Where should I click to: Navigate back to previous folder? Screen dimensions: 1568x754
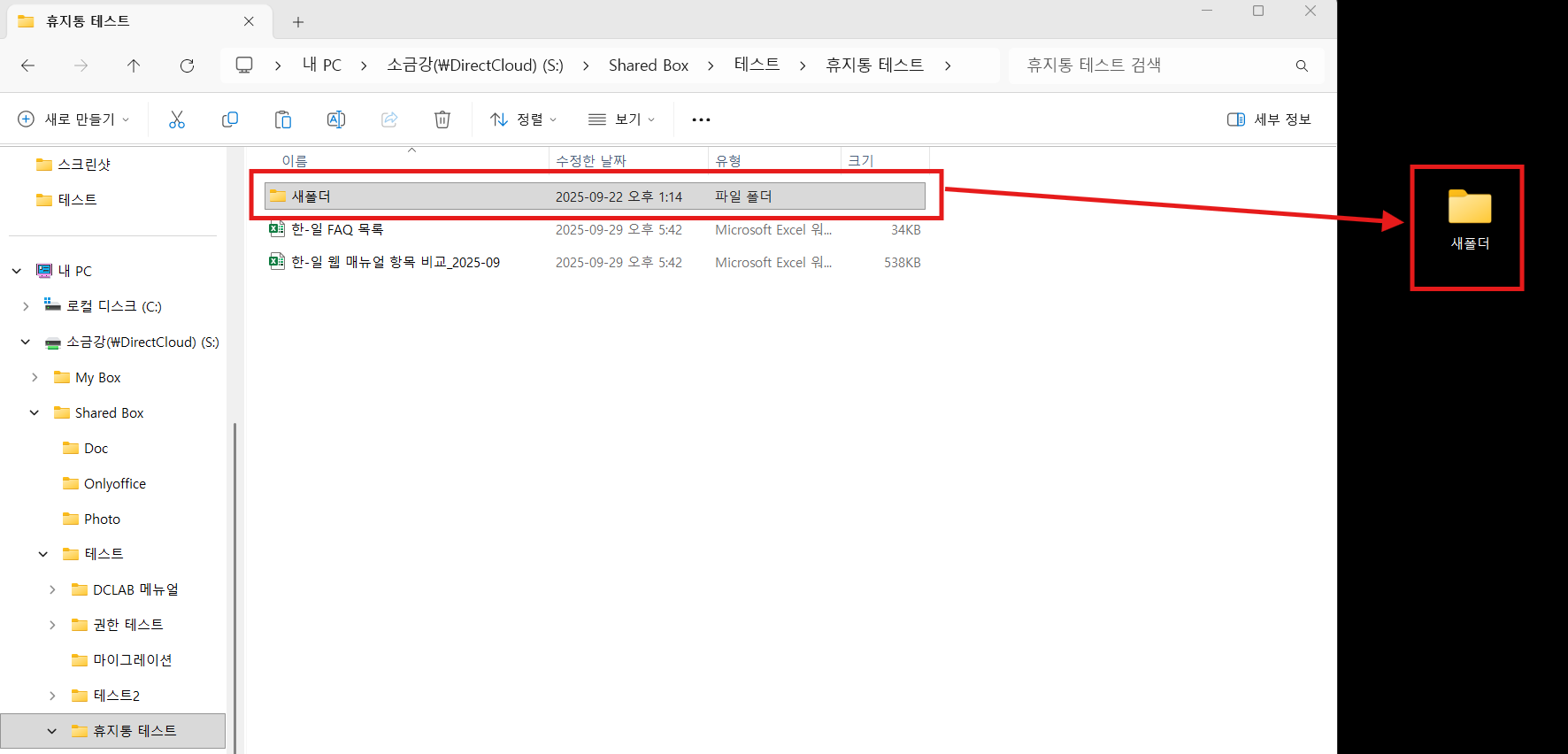click(x=28, y=65)
